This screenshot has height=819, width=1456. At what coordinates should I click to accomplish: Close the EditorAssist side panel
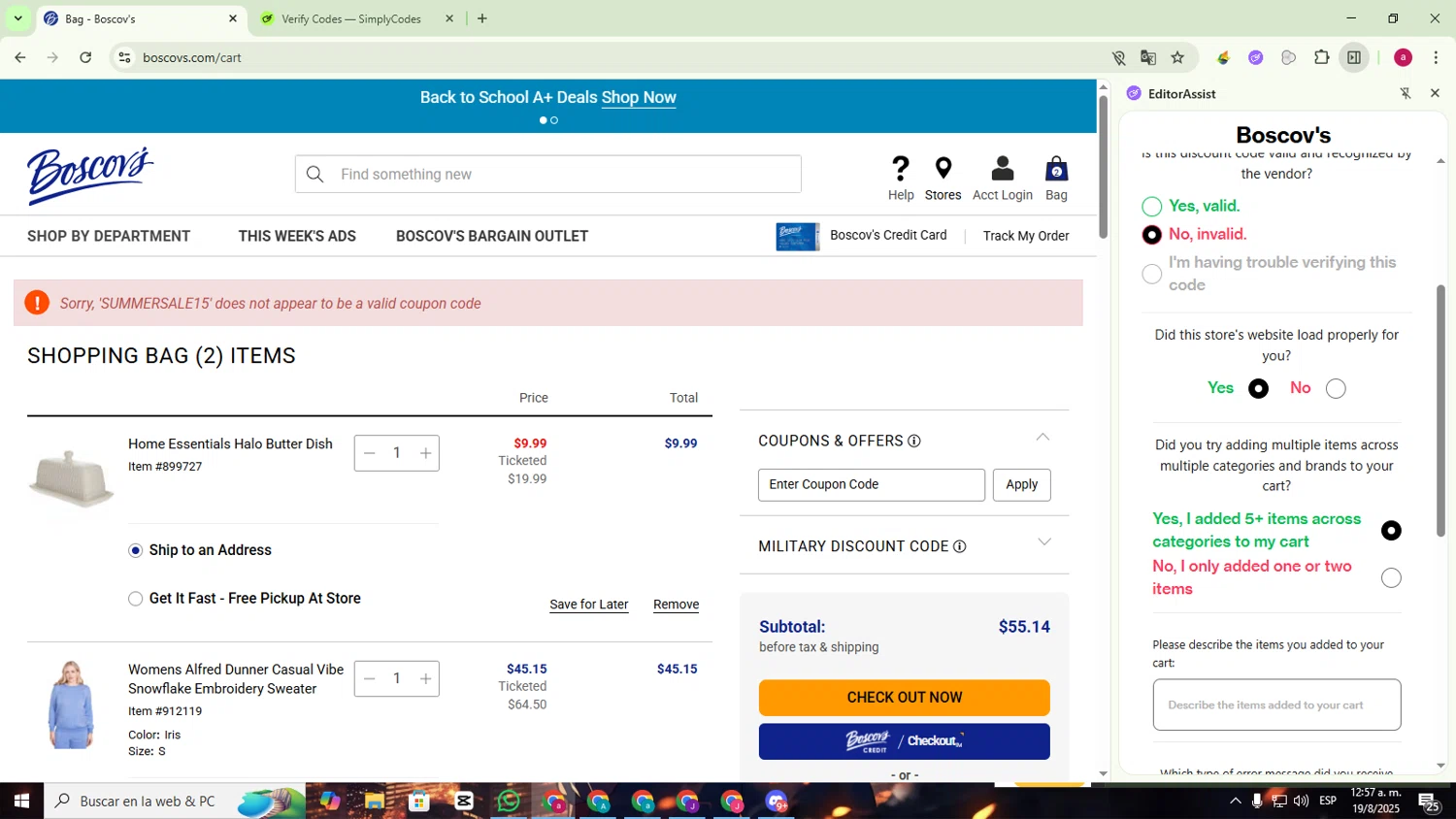1435,93
